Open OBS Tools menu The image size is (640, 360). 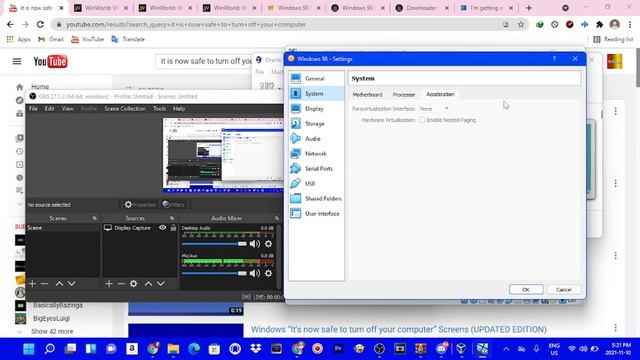tap(160, 109)
